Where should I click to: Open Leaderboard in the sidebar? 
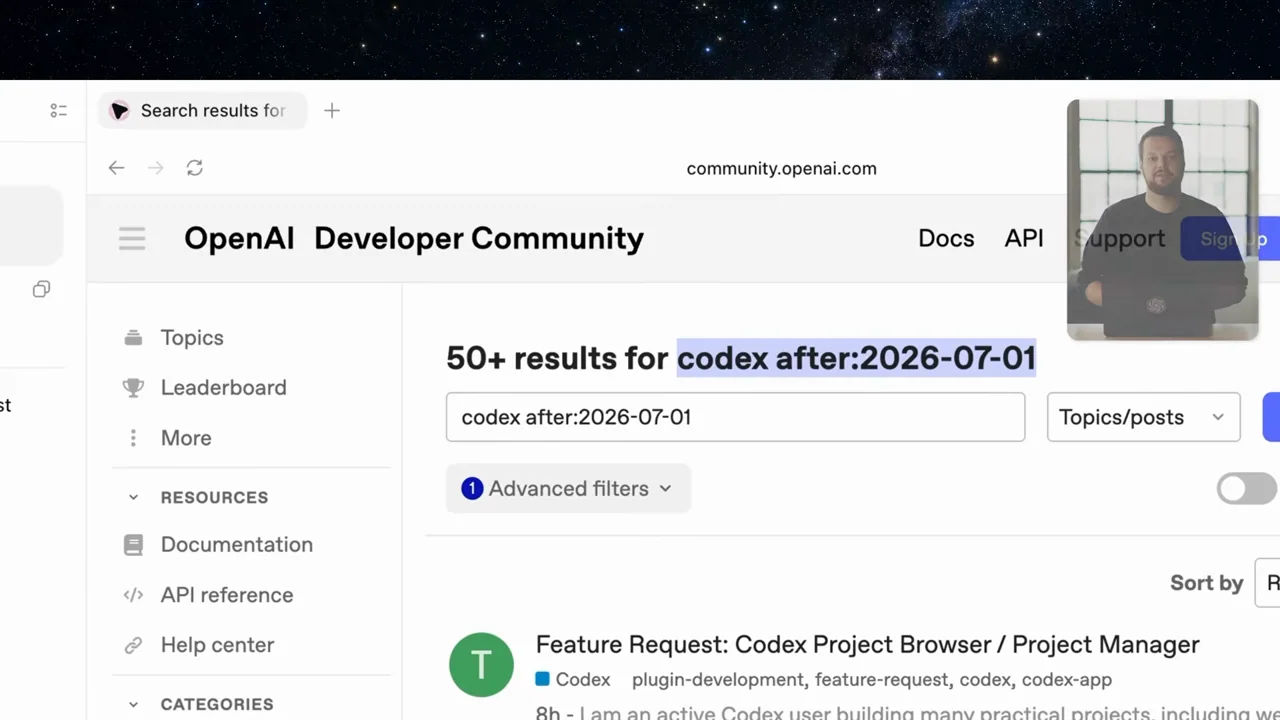pyautogui.click(x=224, y=388)
